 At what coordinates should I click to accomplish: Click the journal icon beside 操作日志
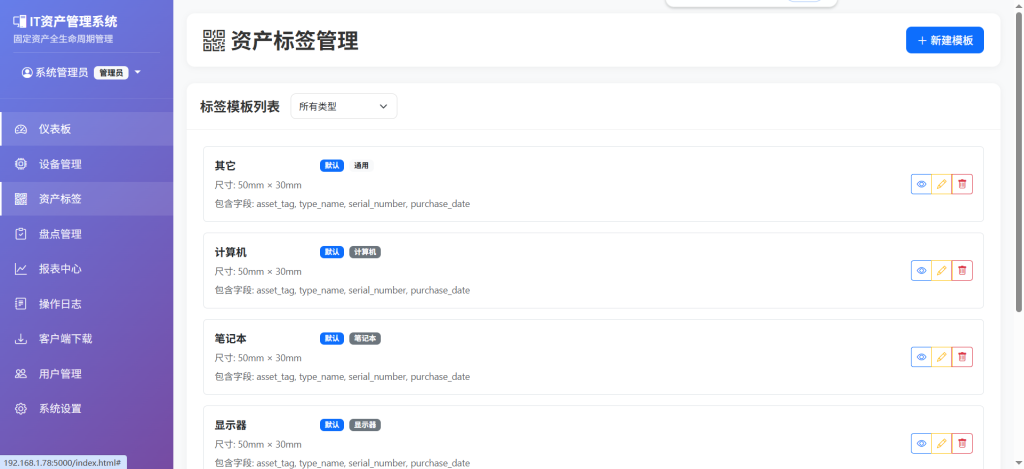click(x=21, y=304)
